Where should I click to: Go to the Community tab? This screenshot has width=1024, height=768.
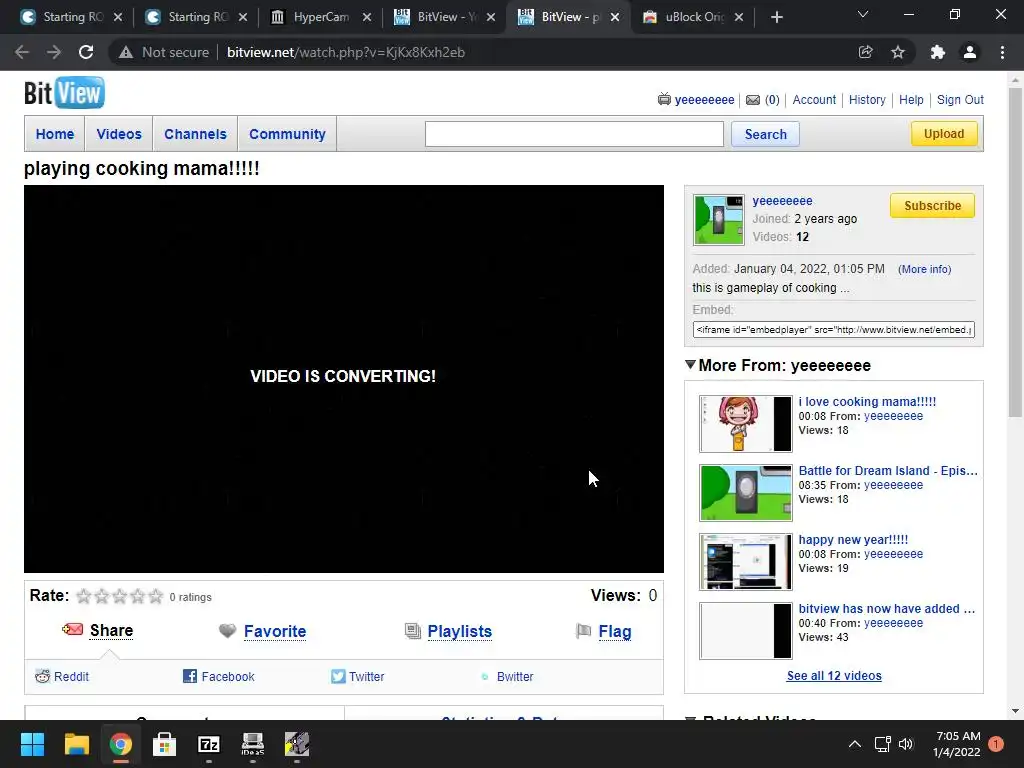[287, 134]
